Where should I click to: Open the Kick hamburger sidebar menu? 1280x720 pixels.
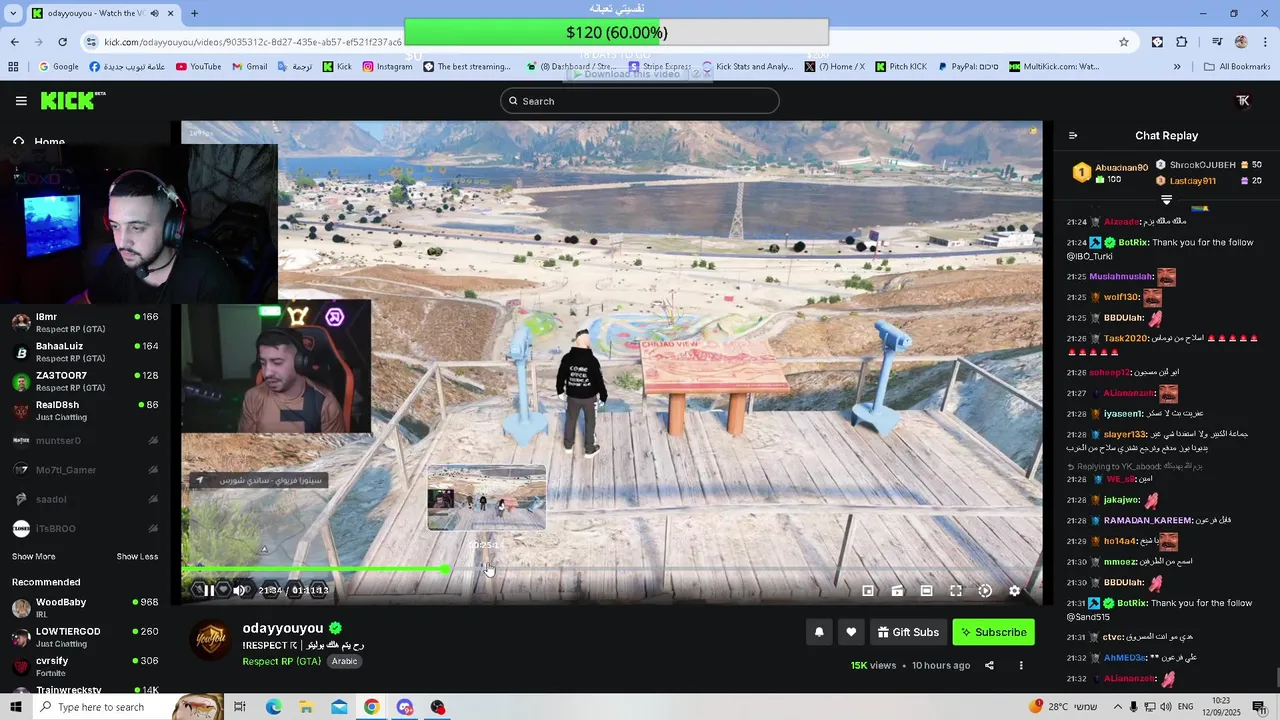[21, 101]
